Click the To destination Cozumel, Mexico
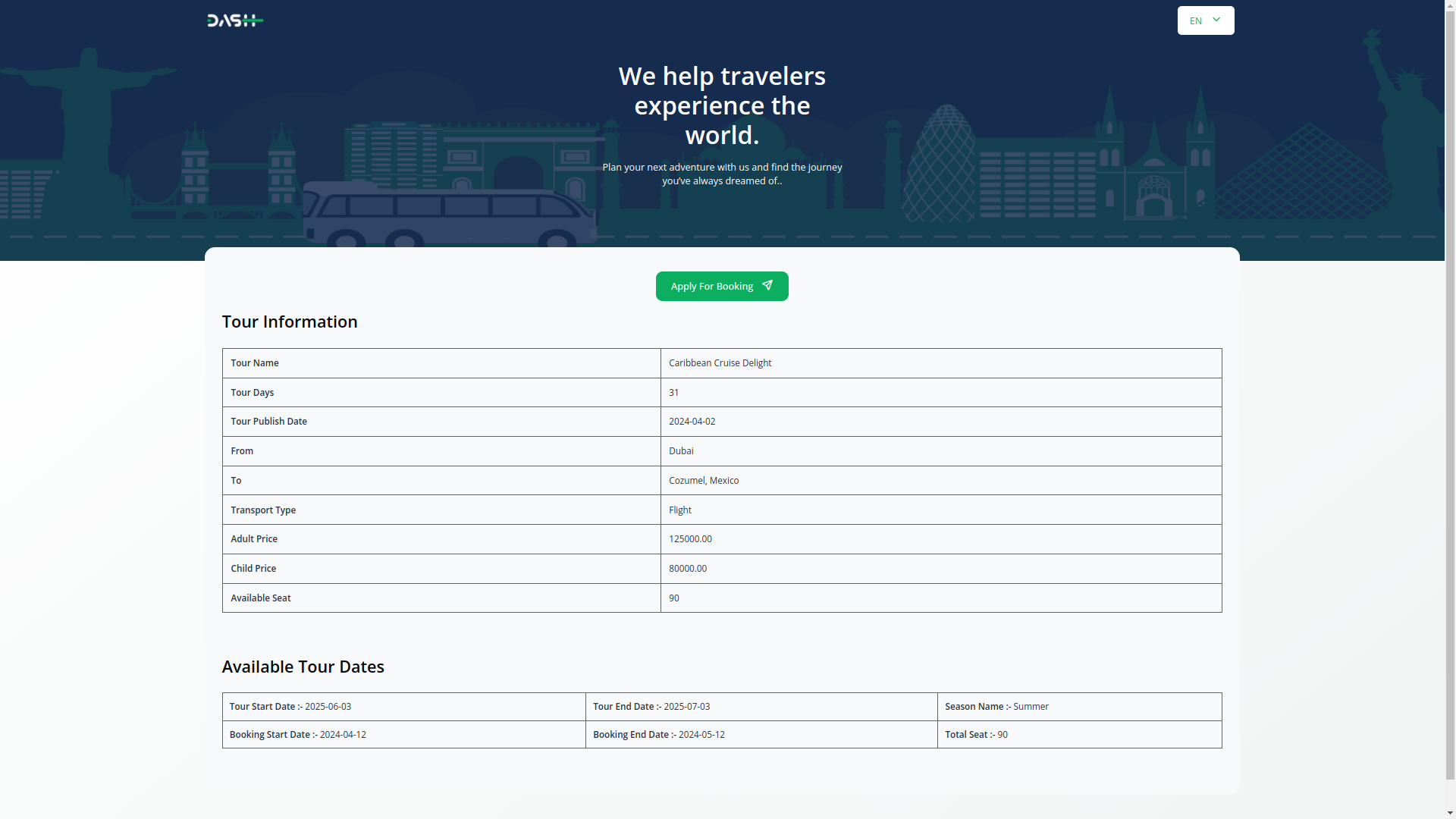This screenshot has height=819, width=1456. (x=703, y=481)
